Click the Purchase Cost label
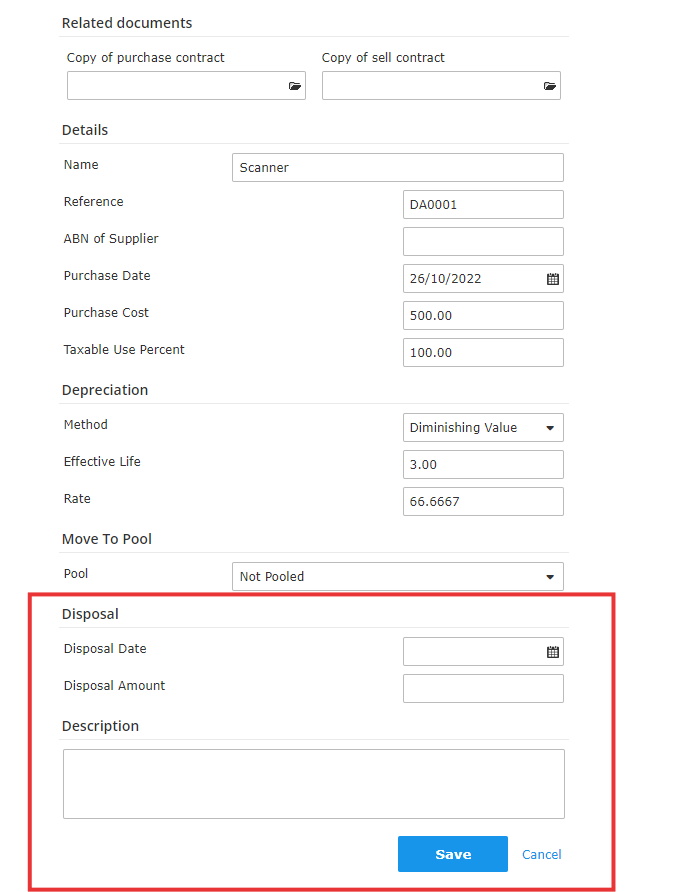 coord(106,313)
